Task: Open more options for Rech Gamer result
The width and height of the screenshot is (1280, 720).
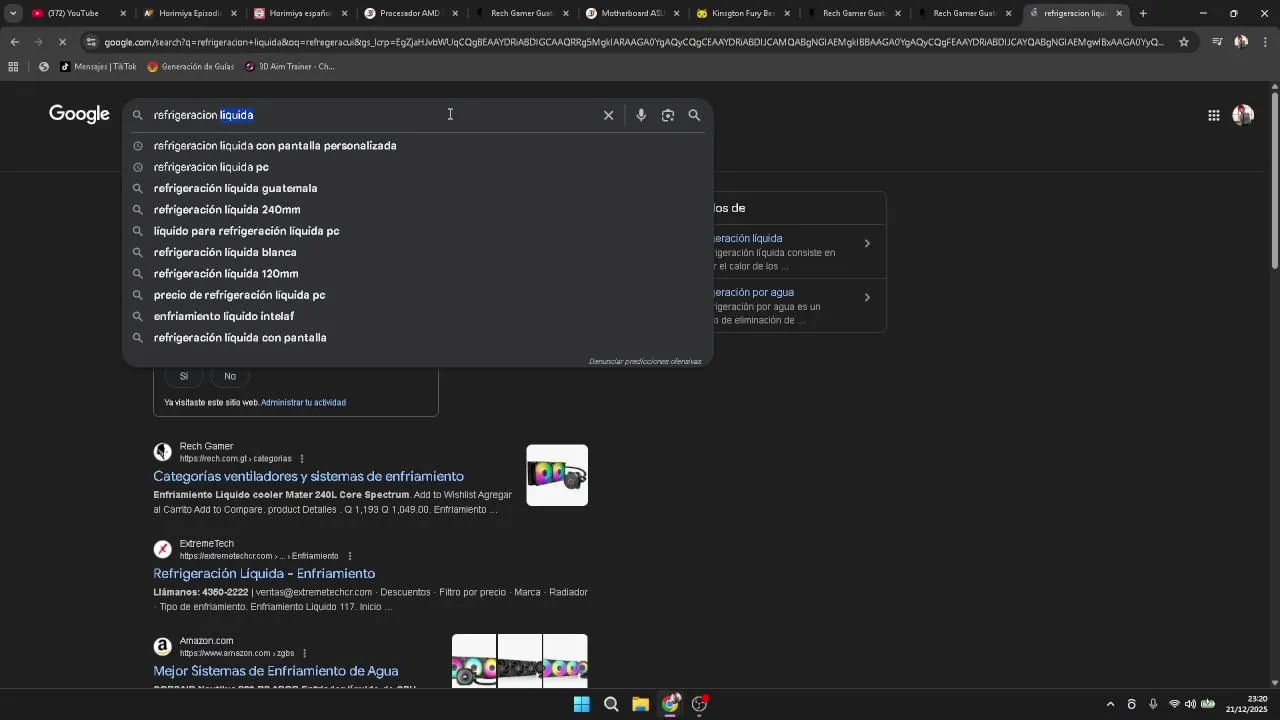Action: click(302, 459)
